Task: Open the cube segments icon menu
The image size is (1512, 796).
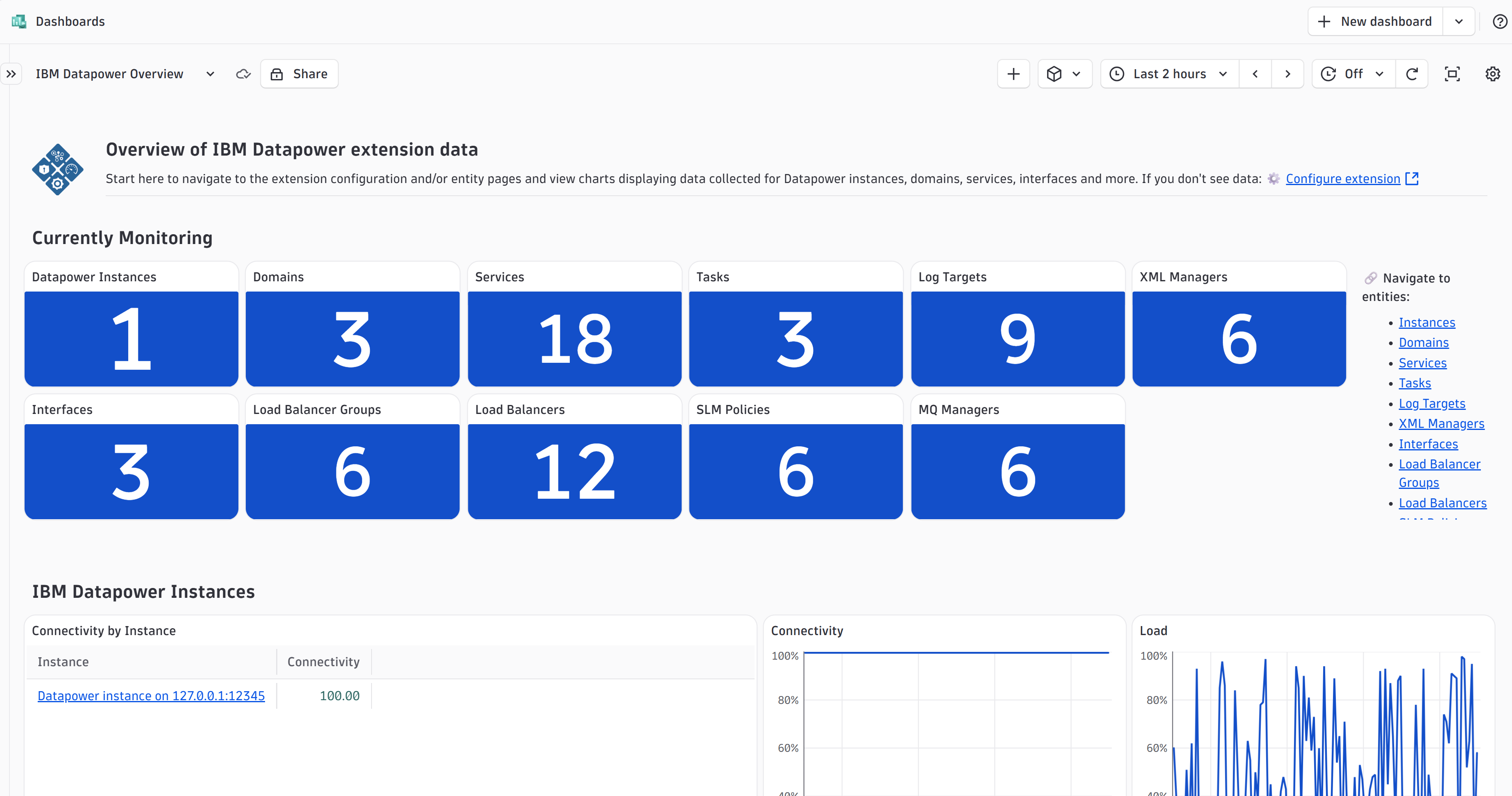Action: pos(1064,74)
